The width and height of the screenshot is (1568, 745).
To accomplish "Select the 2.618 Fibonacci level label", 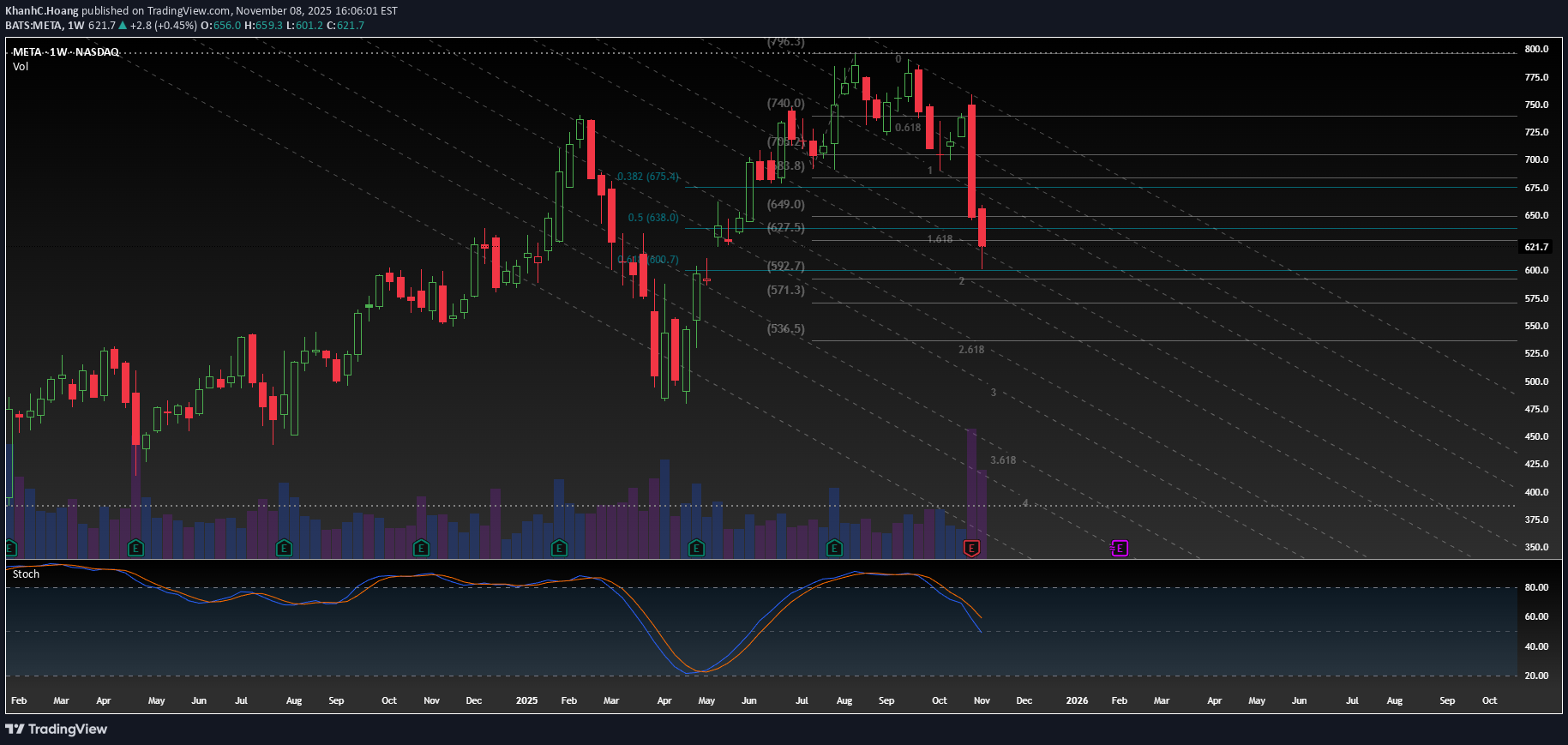I will 970,350.
